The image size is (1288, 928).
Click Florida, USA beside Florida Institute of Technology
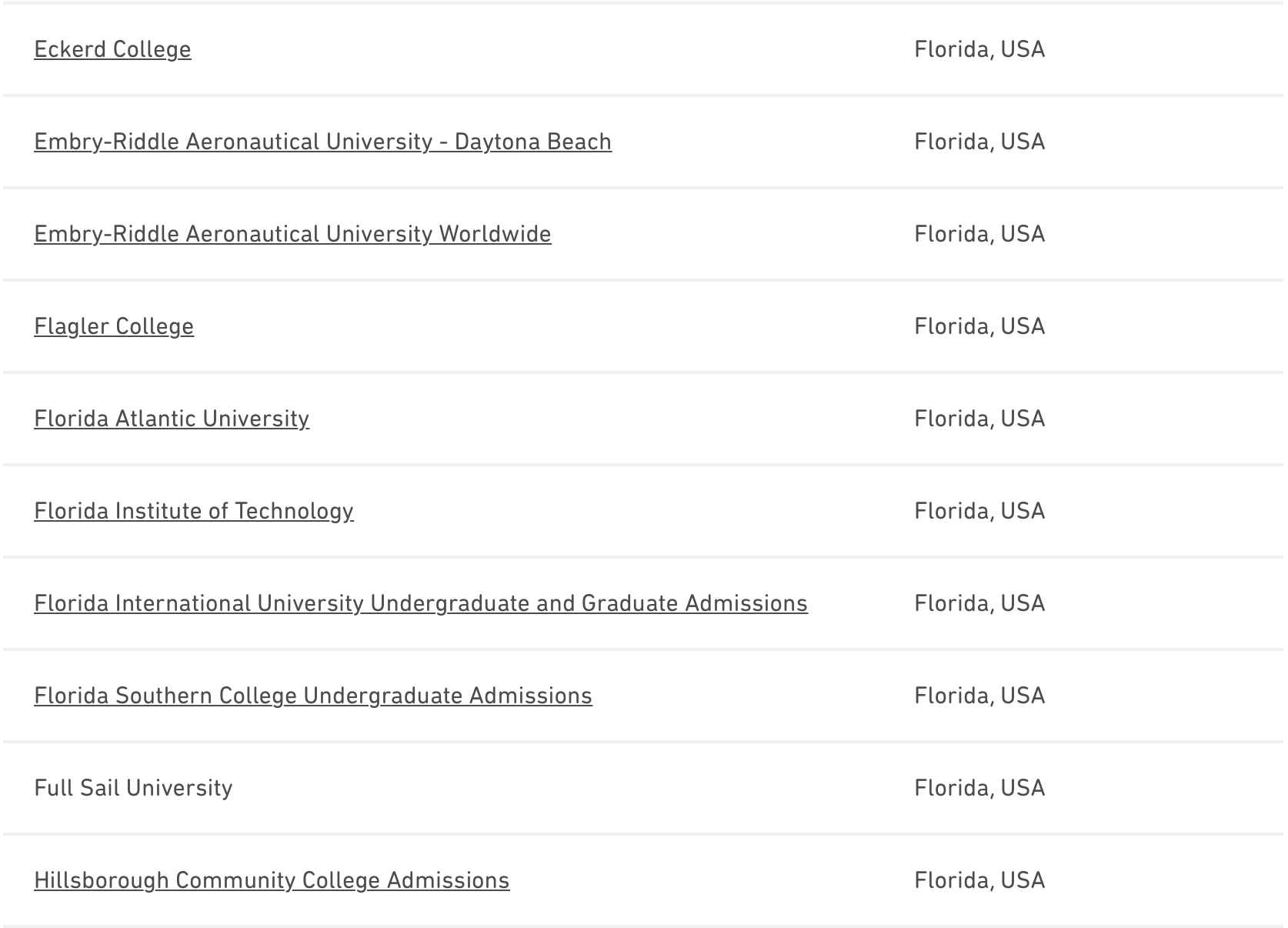click(x=979, y=511)
